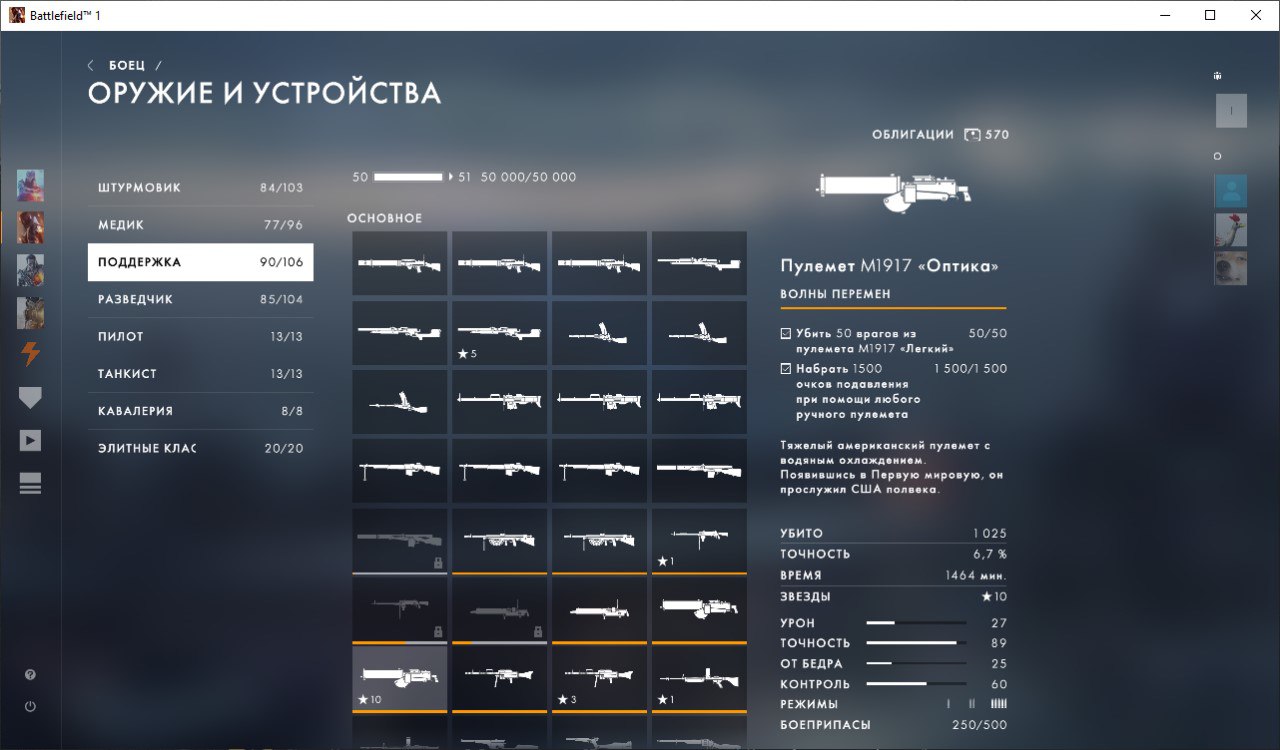
Task: Click the ВОЛНЫ ПЕРЕМЕН heading
Action: point(836,294)
